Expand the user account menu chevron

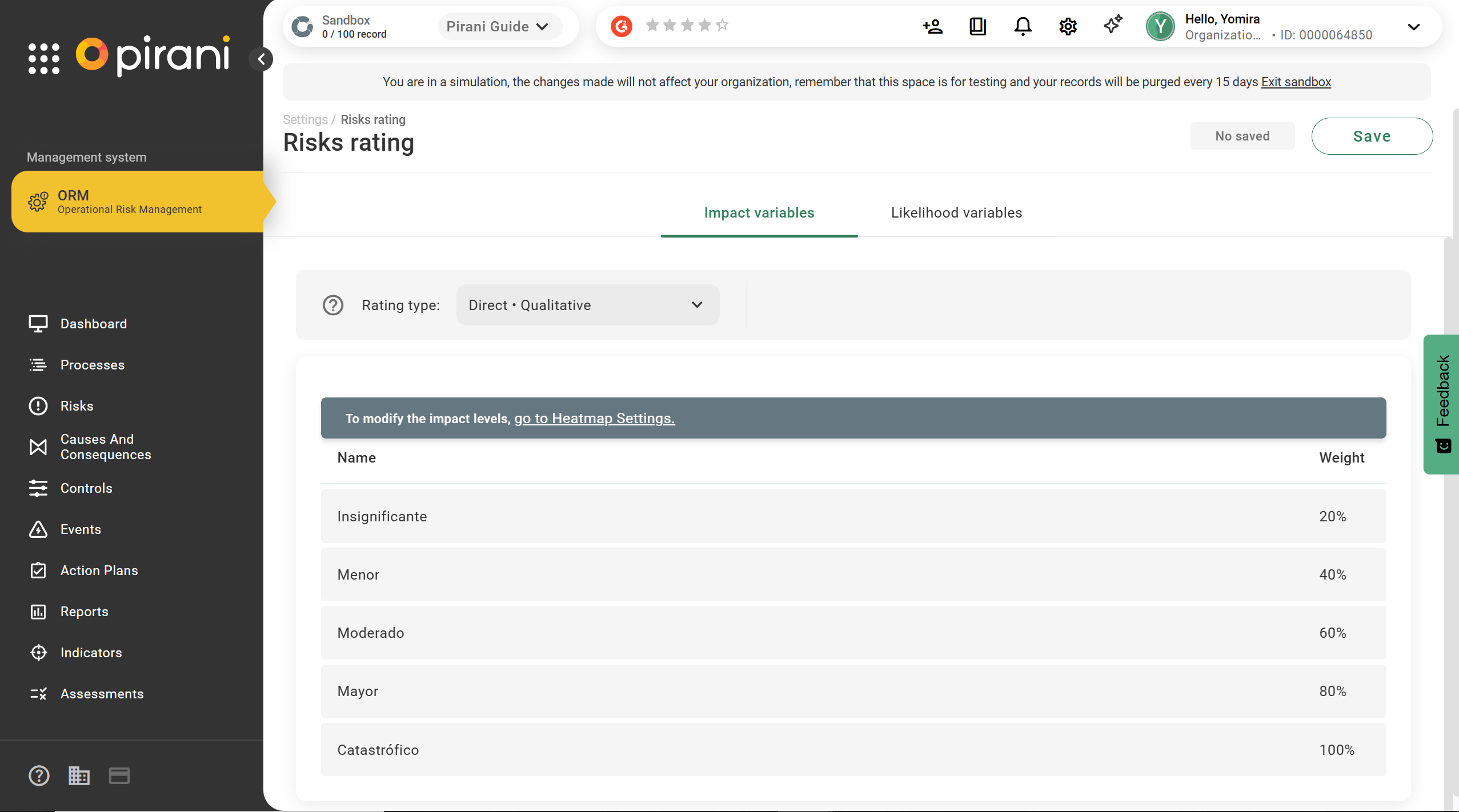click(x=1413, y=27)
